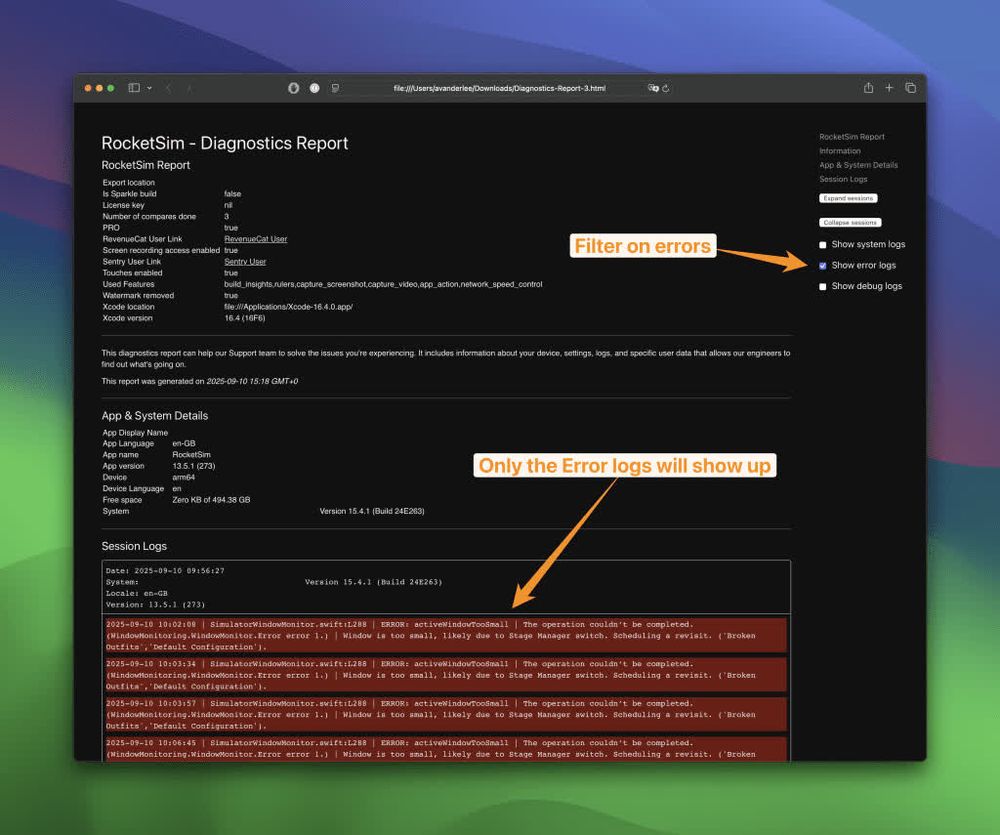Jump to Session Logs in the page outline
Viewport: 1000px width, 835px height.
843,179
